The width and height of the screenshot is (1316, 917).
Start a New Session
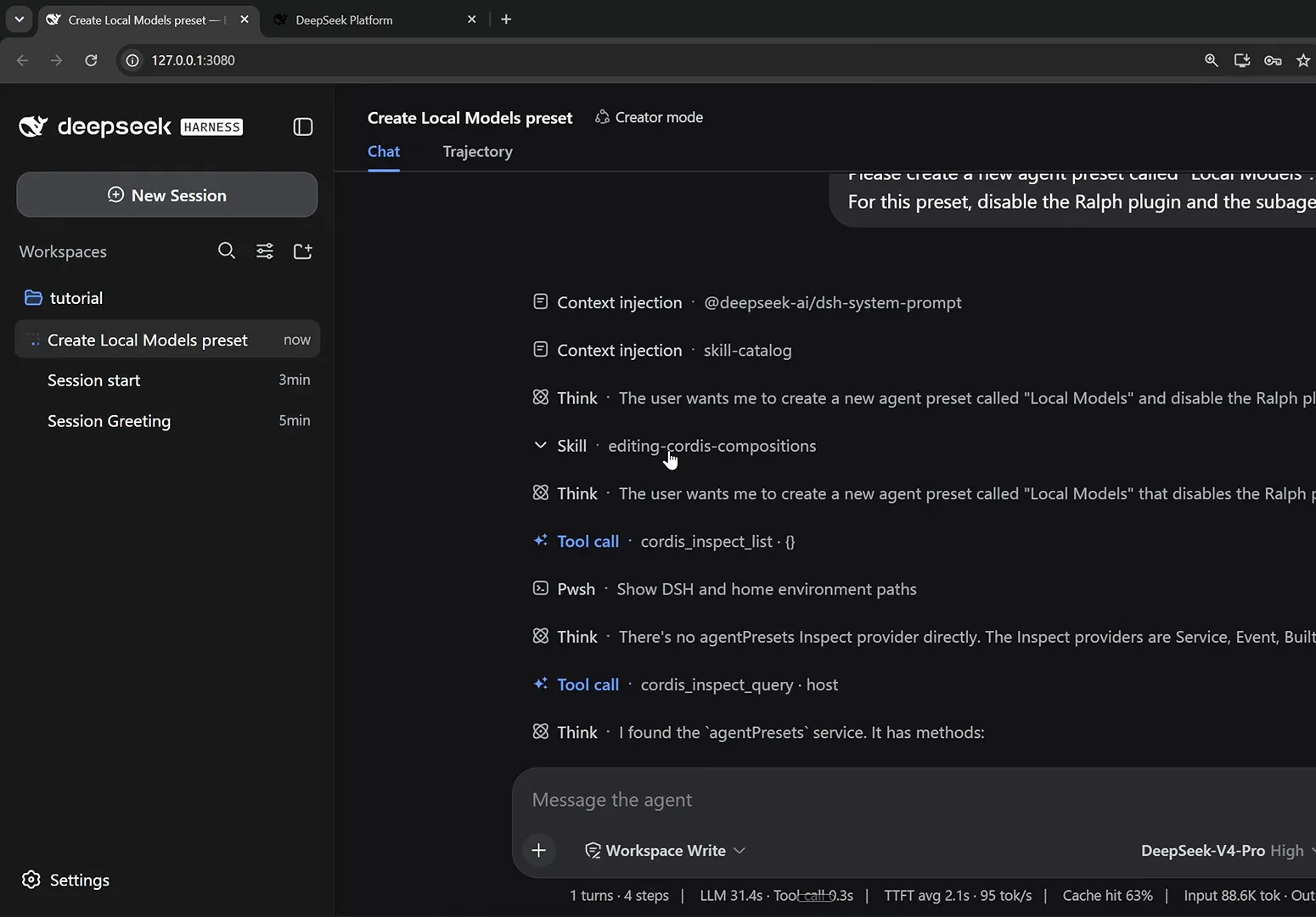pyautogui.click(x=167, y=194)
